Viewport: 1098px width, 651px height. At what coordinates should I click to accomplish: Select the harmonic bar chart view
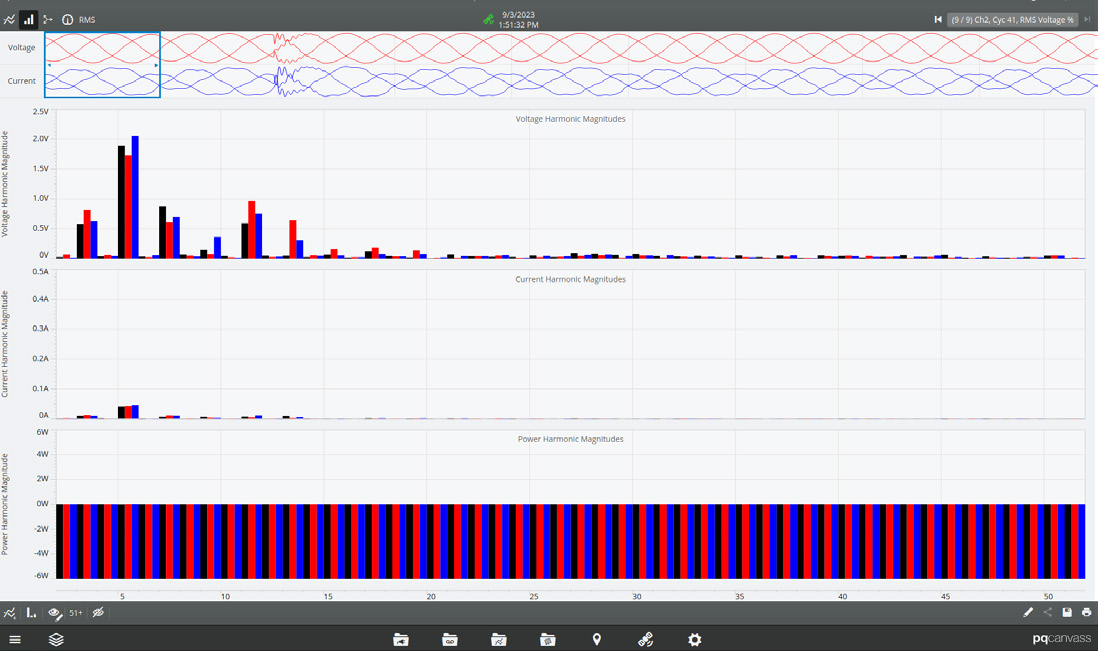(x=29, y=19)
